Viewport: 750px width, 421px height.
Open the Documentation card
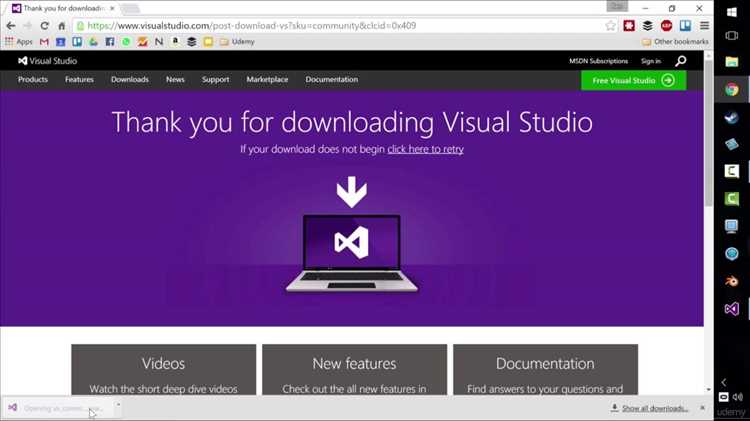(x=545, y=369)
